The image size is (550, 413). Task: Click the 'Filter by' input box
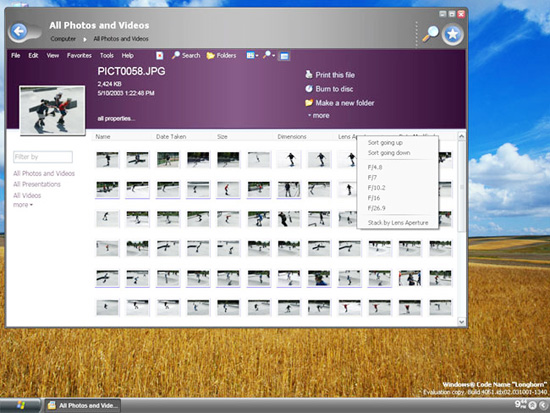[x=43, y=157]
